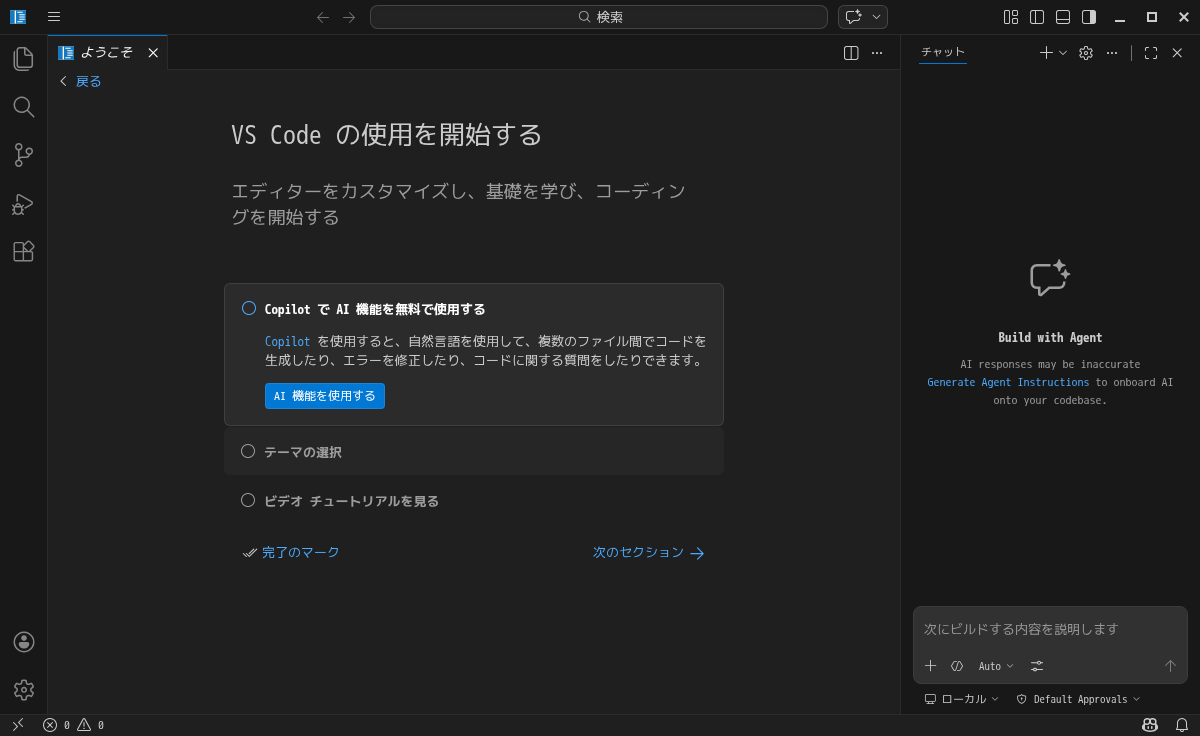Viewport: 1200px width, 736px height.
Task: Open chat settings gear icon
Action: point(1086,53)
